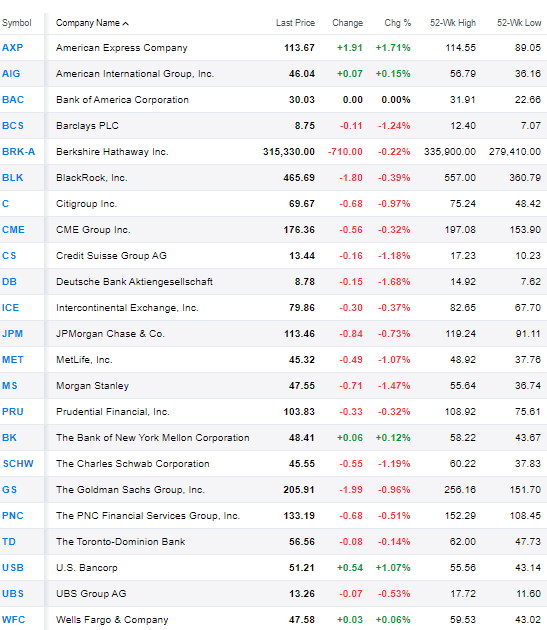
Task: Select The Bank of New York Mellon name
Action: point(153,438)
